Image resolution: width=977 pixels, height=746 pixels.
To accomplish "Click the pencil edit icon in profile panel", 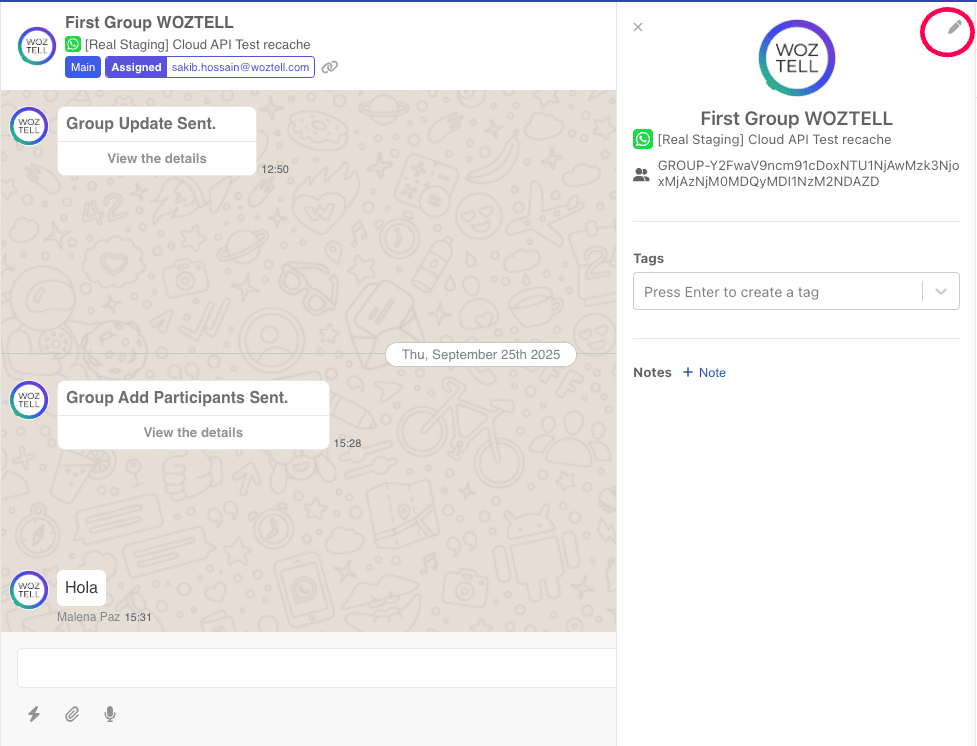I will click(x=954, y=28).
